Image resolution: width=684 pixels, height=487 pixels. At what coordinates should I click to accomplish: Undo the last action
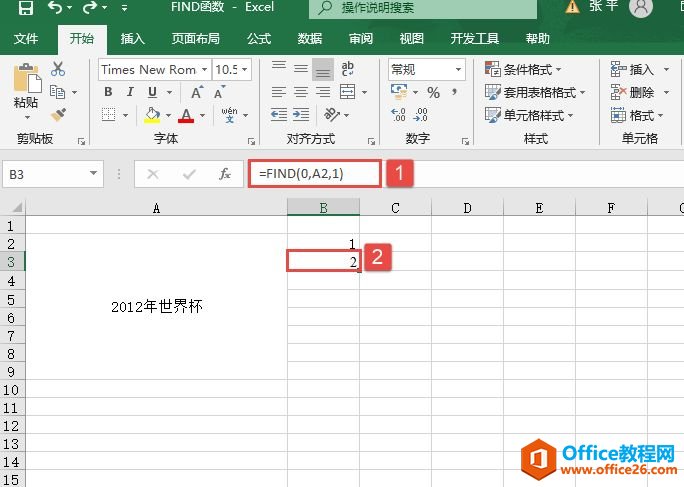55,7
